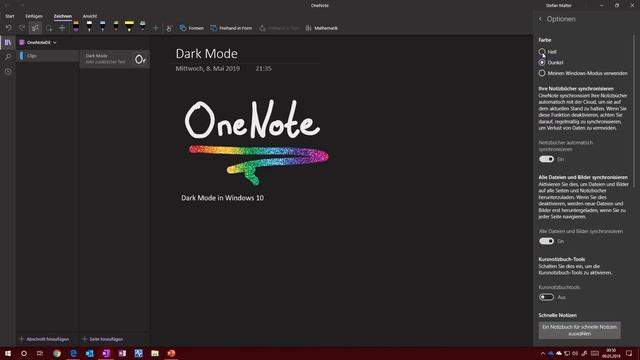640x360 pixels.
Task: Toggle draw with touch icon
Action: tap(169, 28)
